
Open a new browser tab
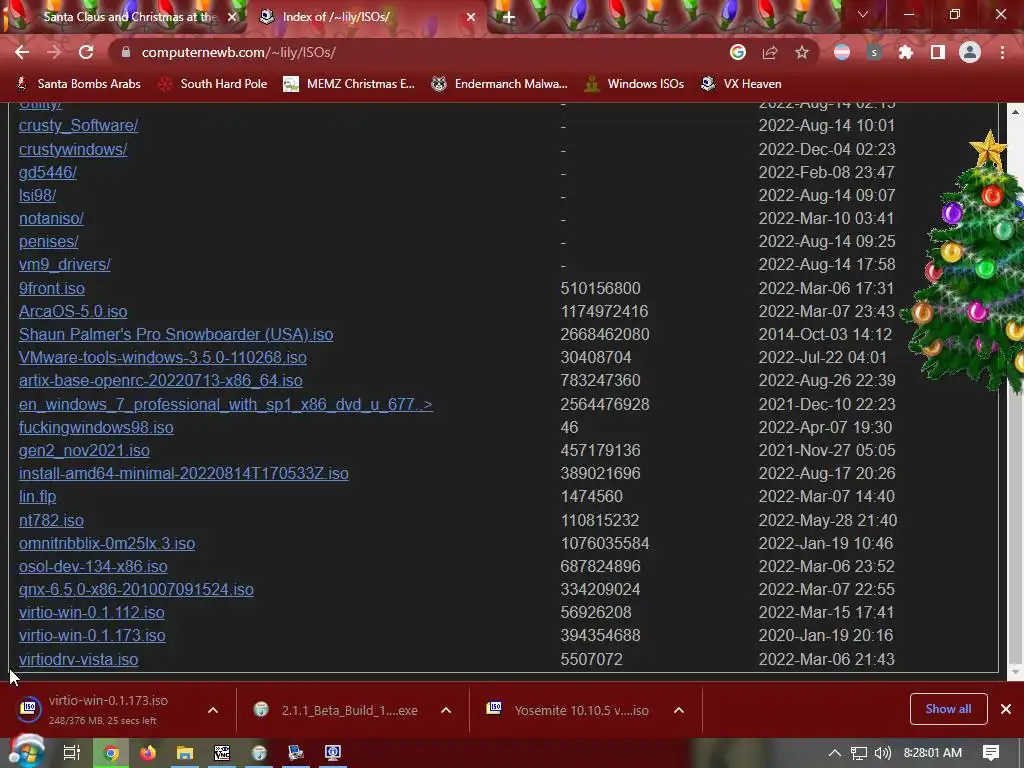(x=509, y=18)
